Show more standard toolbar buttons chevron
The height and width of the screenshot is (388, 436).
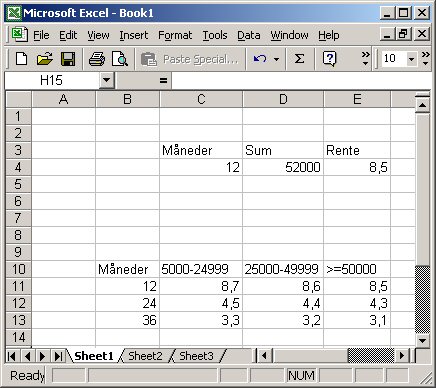366,58
